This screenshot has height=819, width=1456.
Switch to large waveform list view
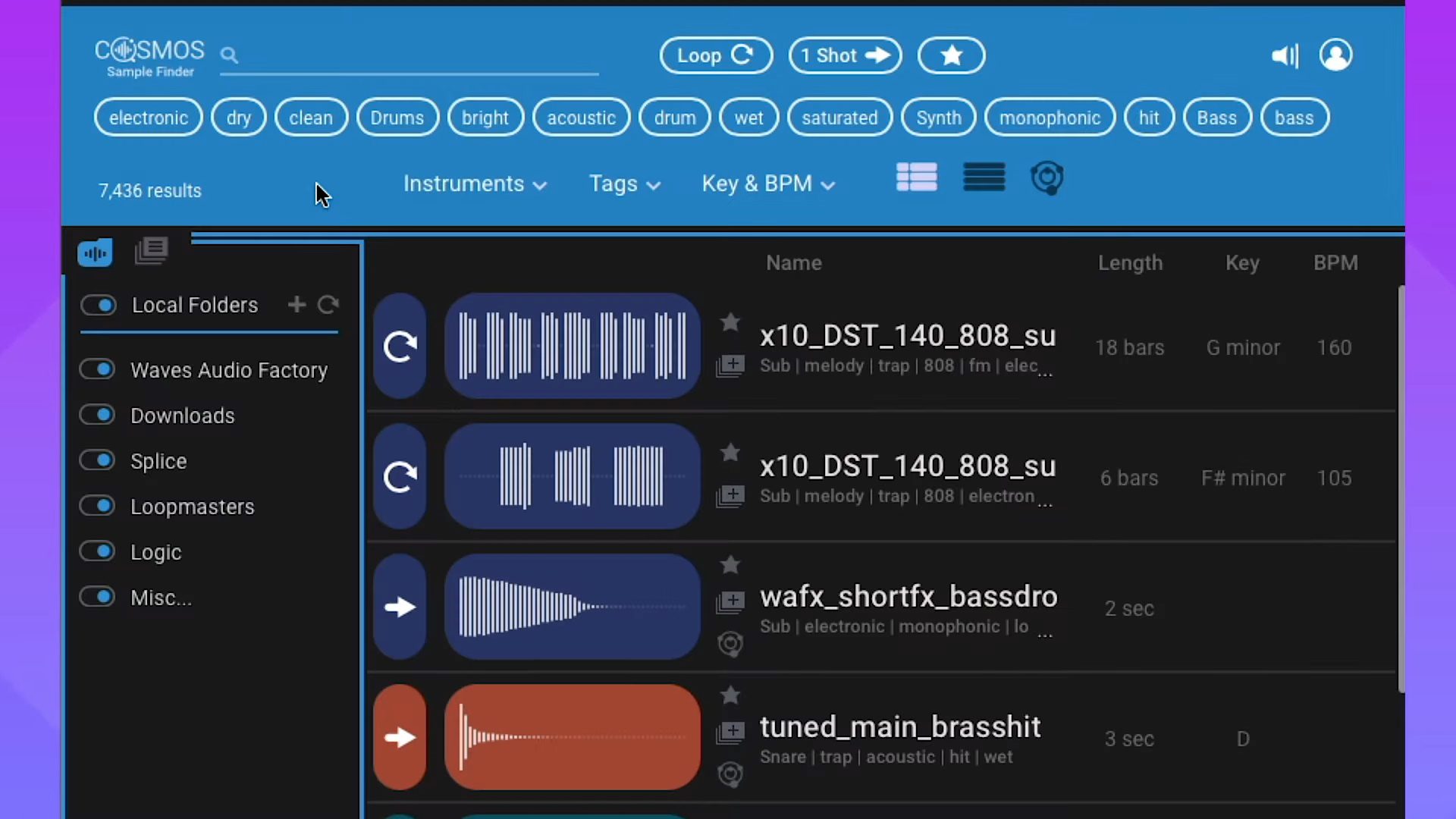pos(916,177)
